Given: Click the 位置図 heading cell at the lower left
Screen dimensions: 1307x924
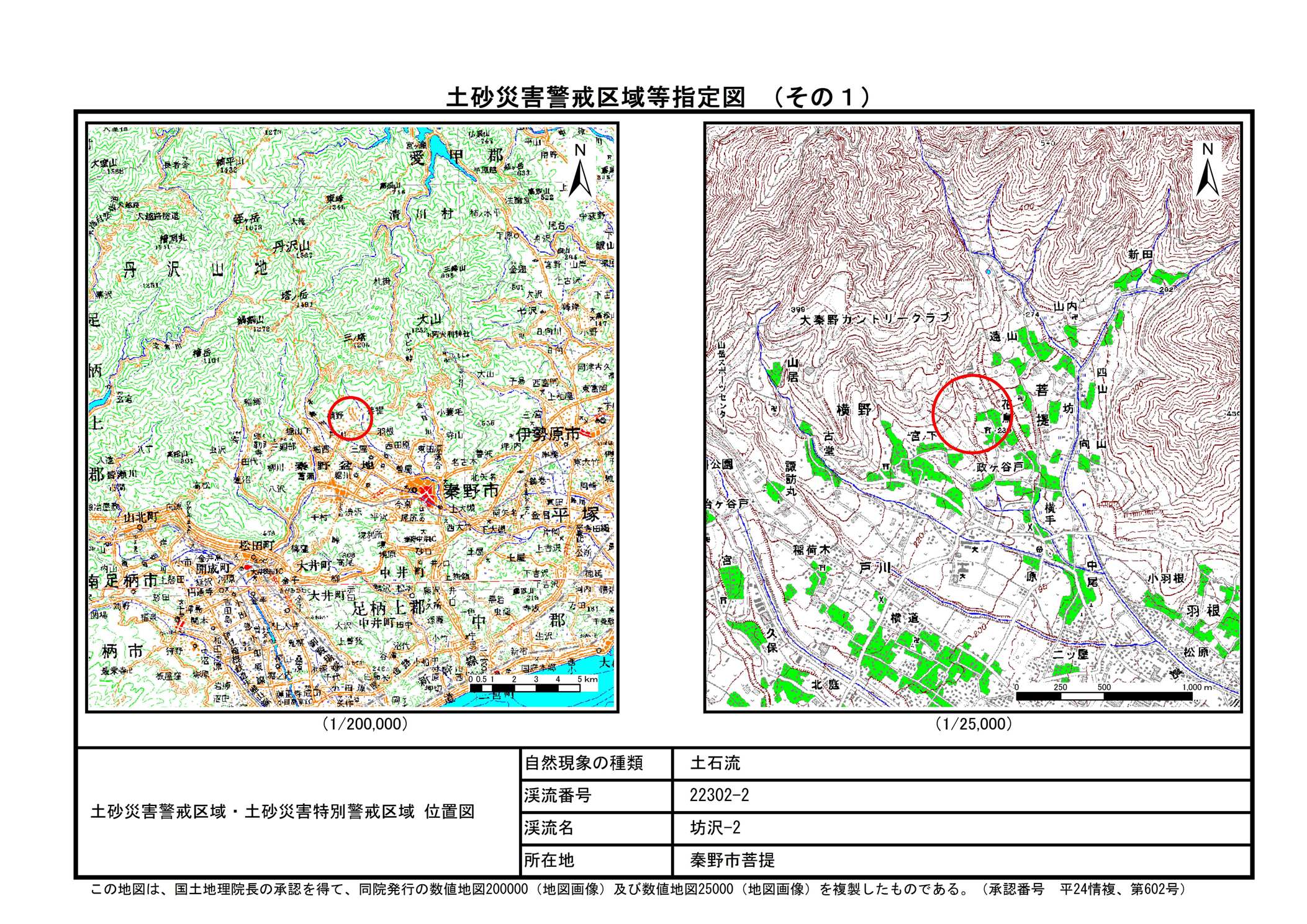Looking at the screenshot, I should click(x=283, y=812).
